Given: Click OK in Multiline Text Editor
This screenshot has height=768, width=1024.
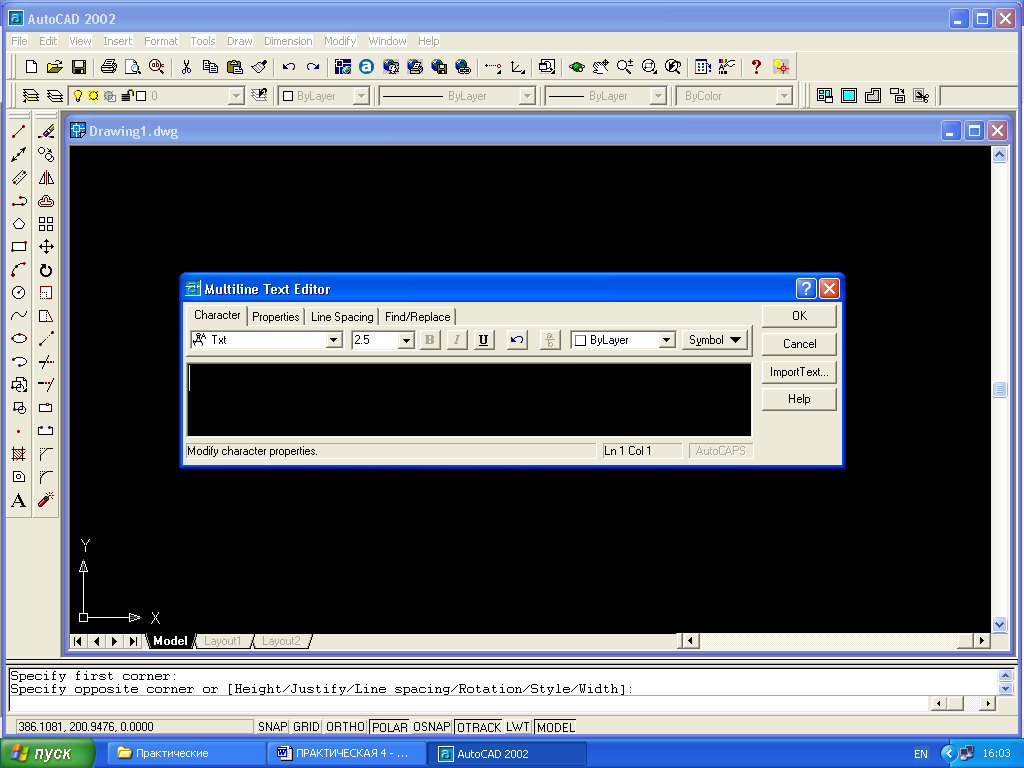Looking at the screenshot, I should [x=799, y=316].
